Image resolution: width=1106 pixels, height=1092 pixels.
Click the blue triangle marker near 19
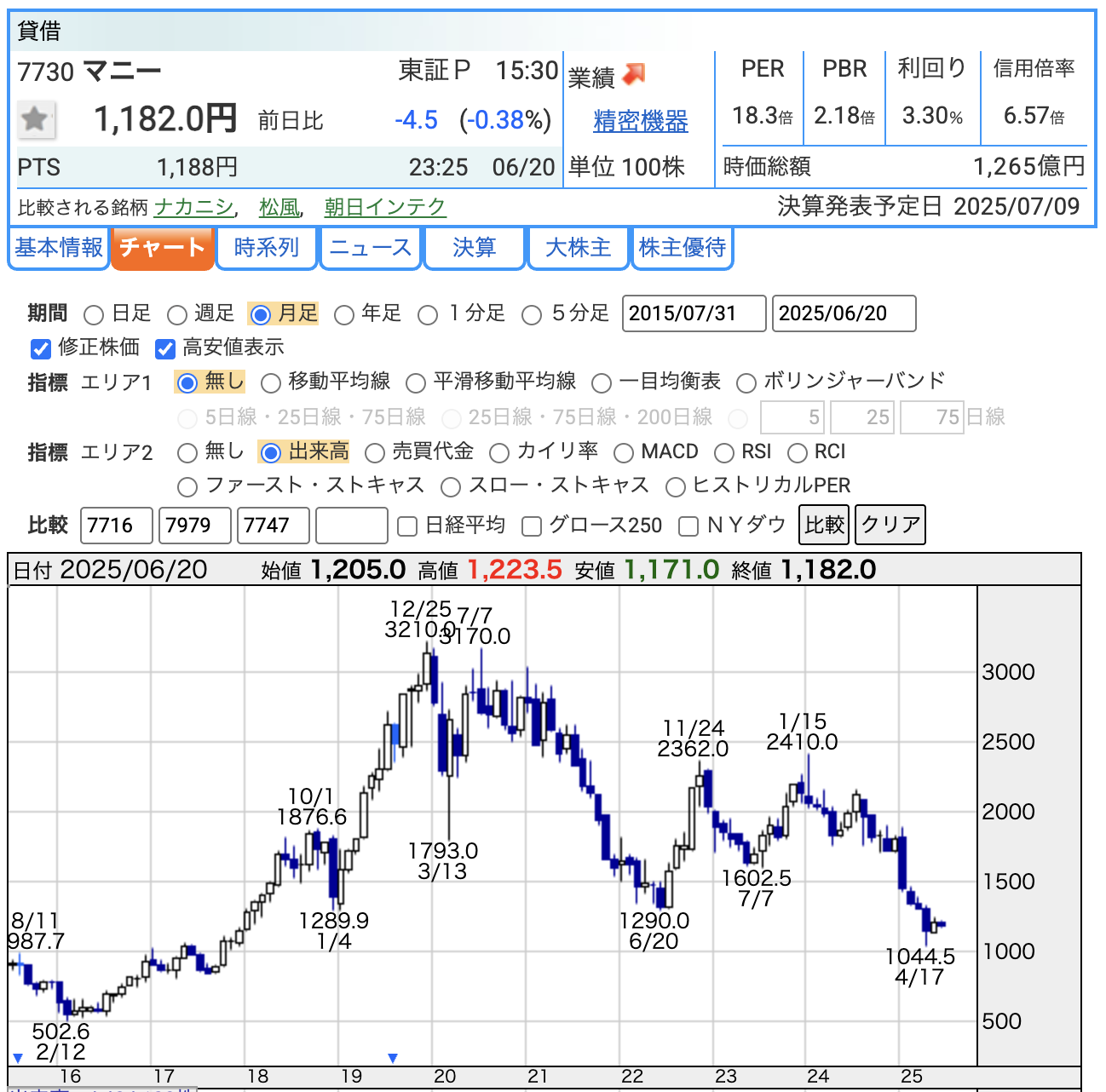point(393,1058)
